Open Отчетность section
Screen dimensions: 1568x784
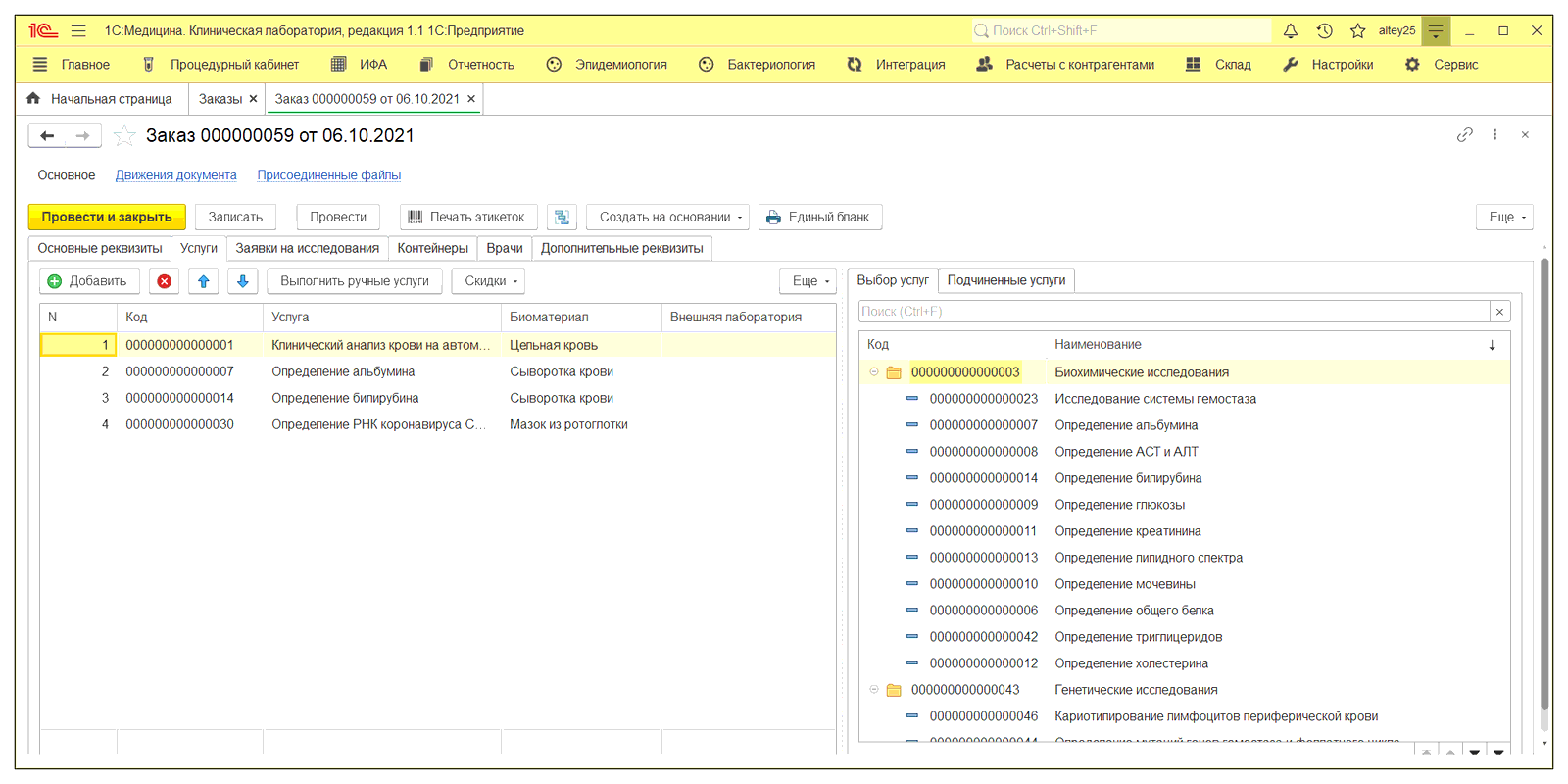pyautogui.click(x=467, y=64)
